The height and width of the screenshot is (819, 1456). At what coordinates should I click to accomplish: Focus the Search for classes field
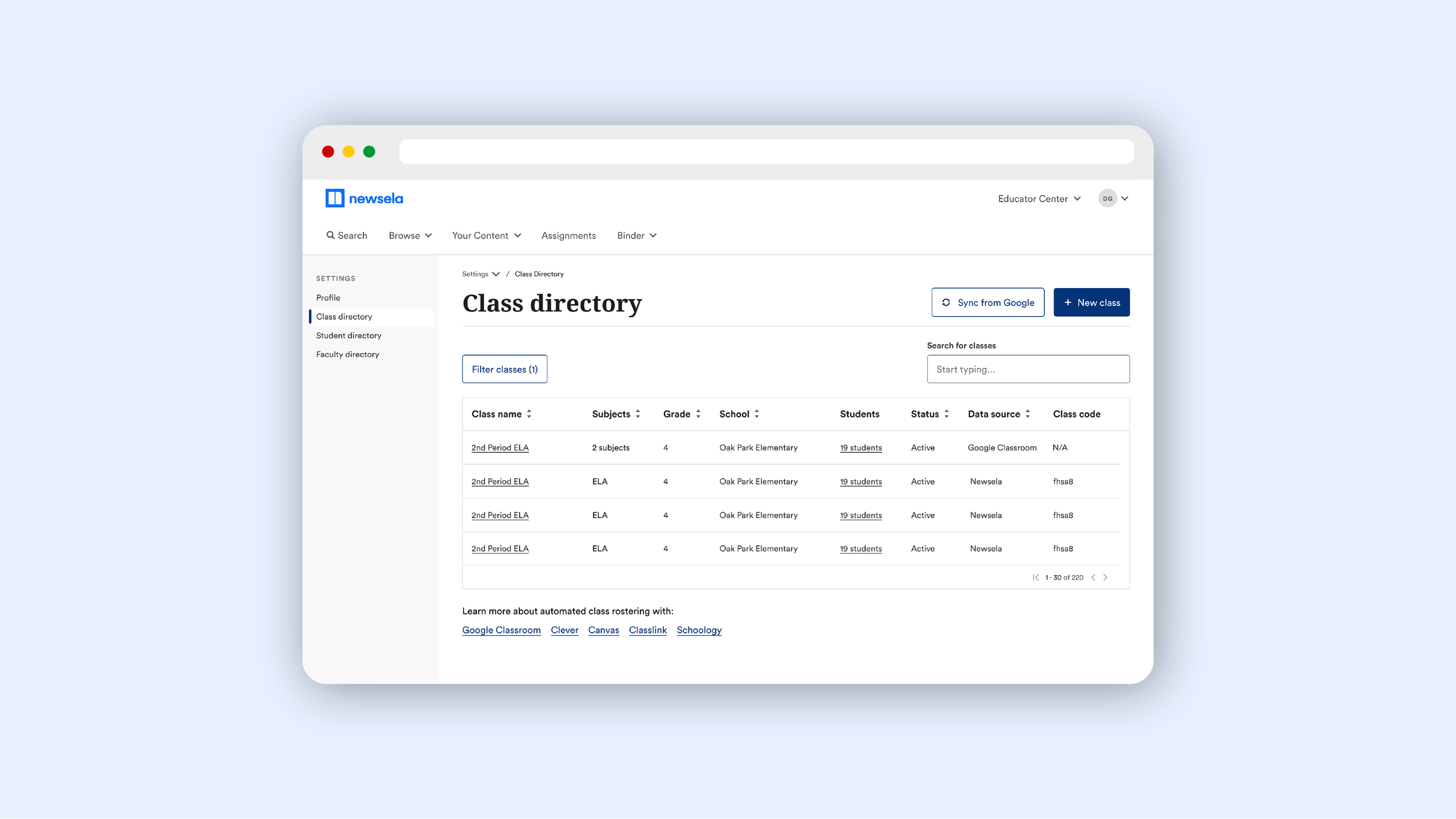1028,369
